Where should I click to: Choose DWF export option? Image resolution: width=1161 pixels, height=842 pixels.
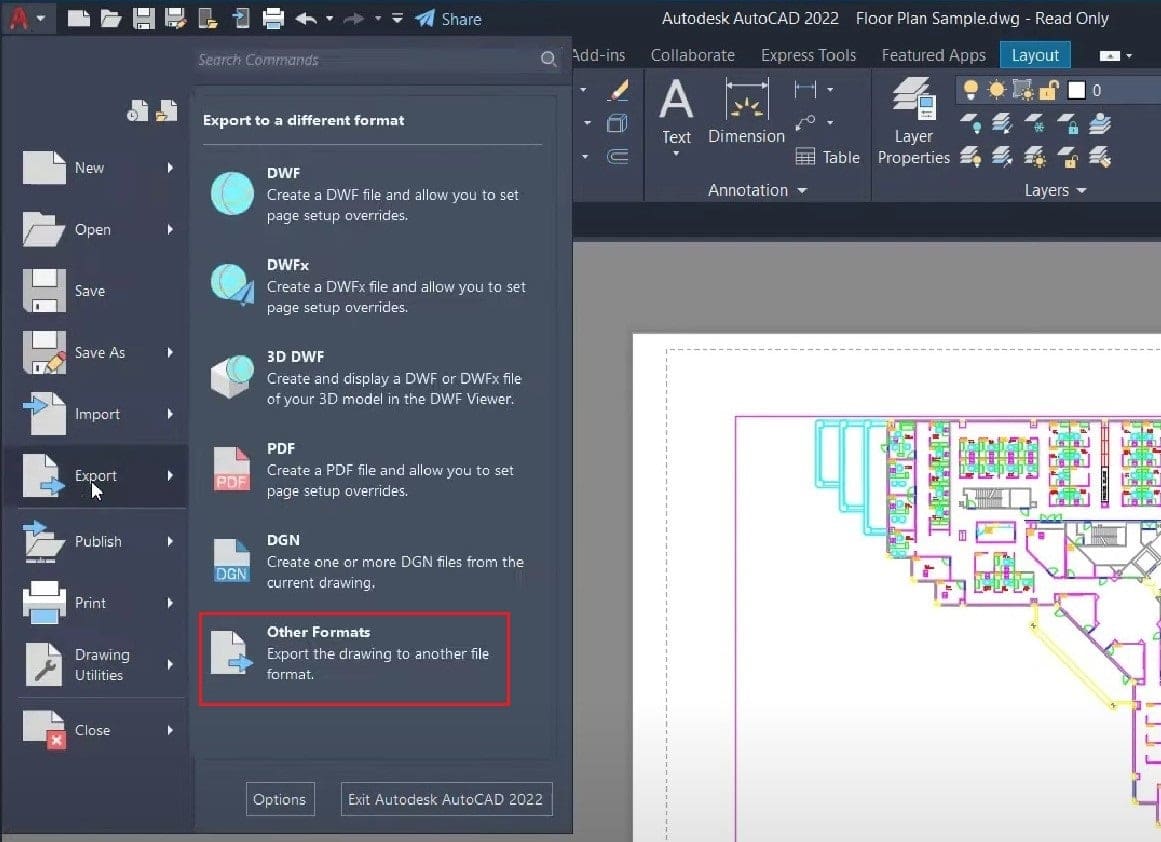click(370, 194)
